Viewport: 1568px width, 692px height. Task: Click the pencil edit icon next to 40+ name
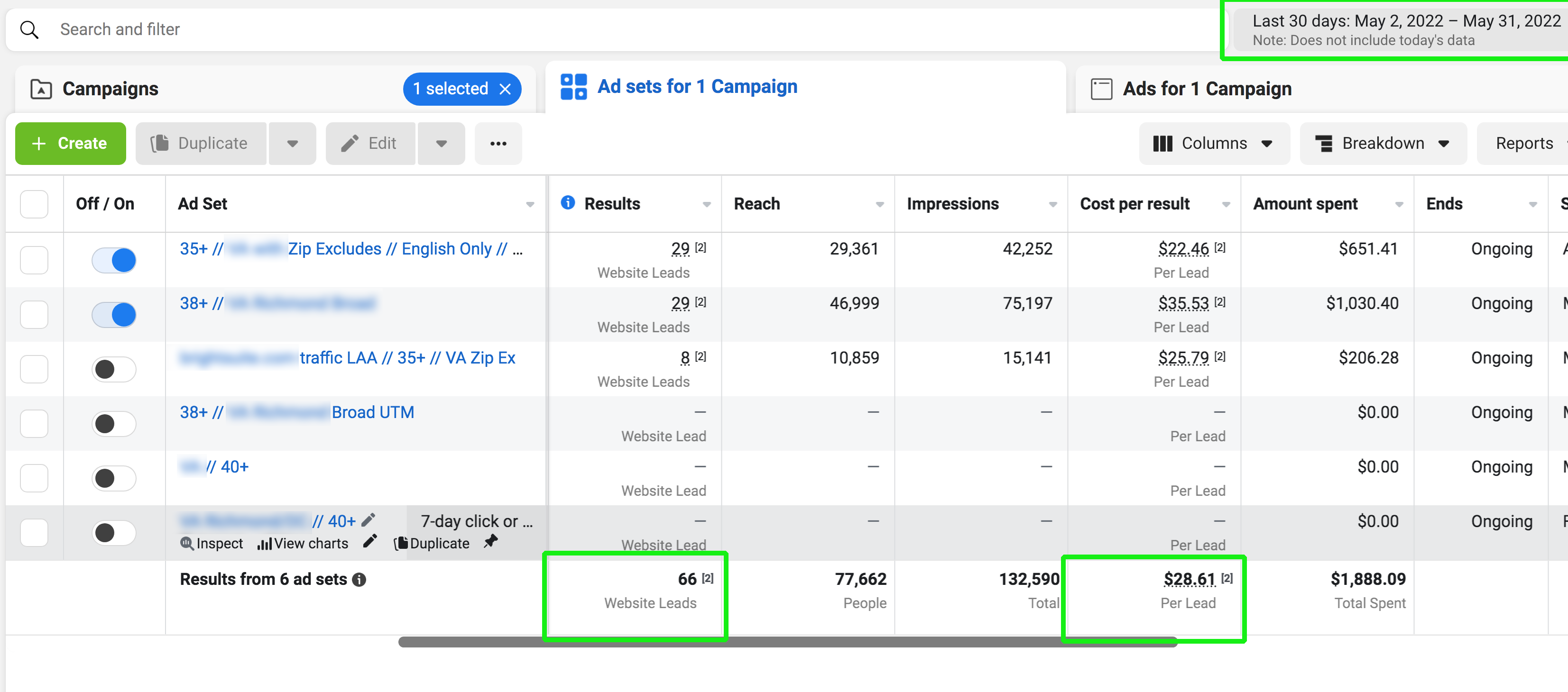(368, 520)
